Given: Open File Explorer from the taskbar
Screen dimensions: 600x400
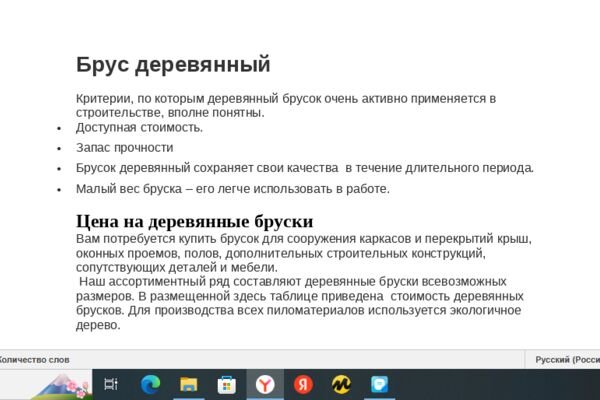Looking at the screenshot, I should 189,384.
